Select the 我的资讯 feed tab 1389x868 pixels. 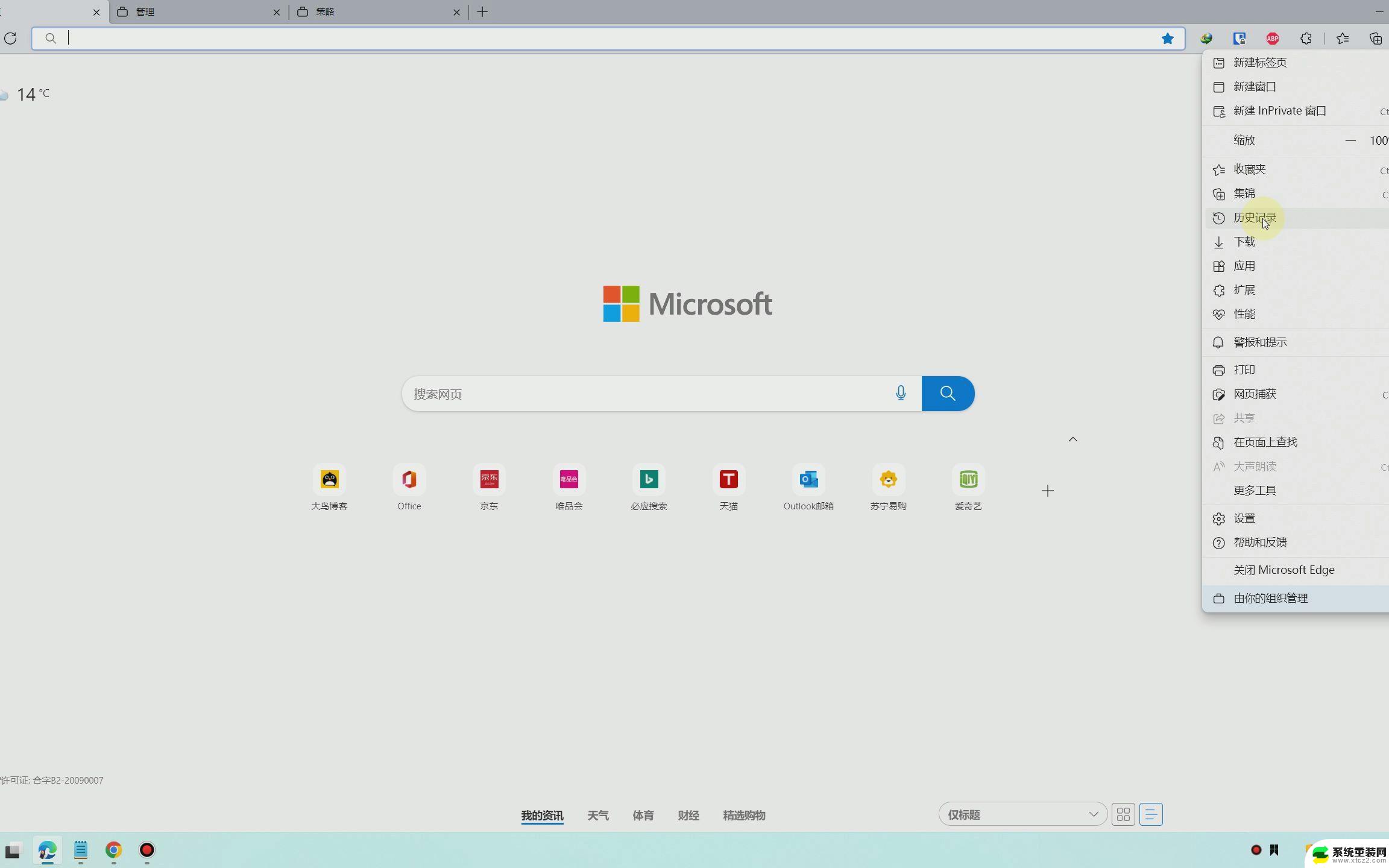coord(542,816)
